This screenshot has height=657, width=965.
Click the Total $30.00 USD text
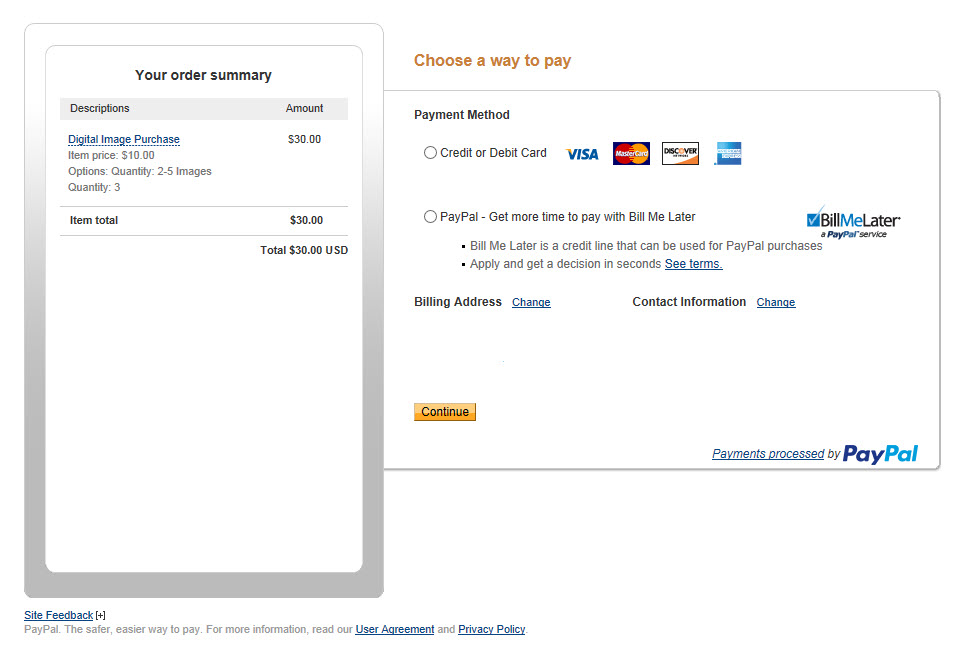coord(304,250)
